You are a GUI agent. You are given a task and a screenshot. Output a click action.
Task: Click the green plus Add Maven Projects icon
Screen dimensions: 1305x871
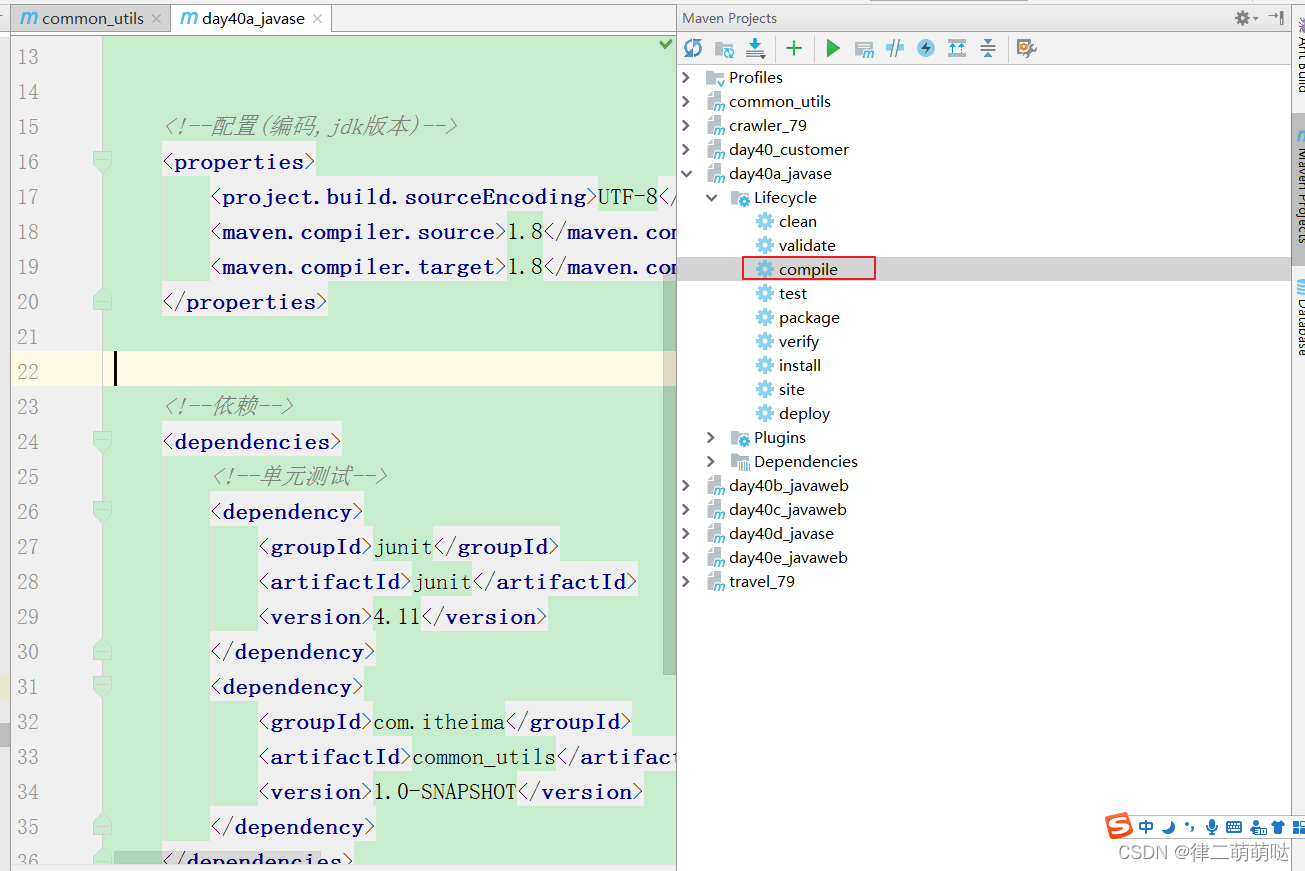pyautogui.click(x=794, y=48)
